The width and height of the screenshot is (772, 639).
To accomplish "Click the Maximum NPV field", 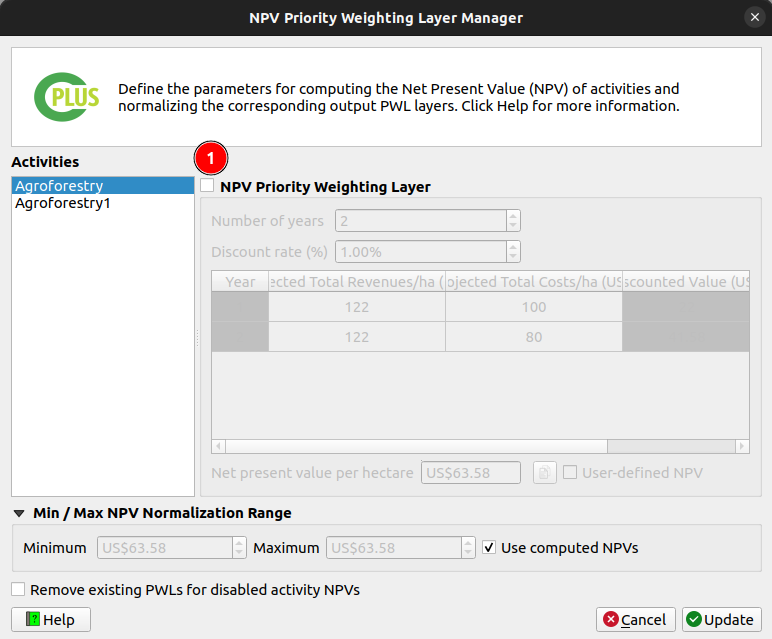I will pos(394,547).
